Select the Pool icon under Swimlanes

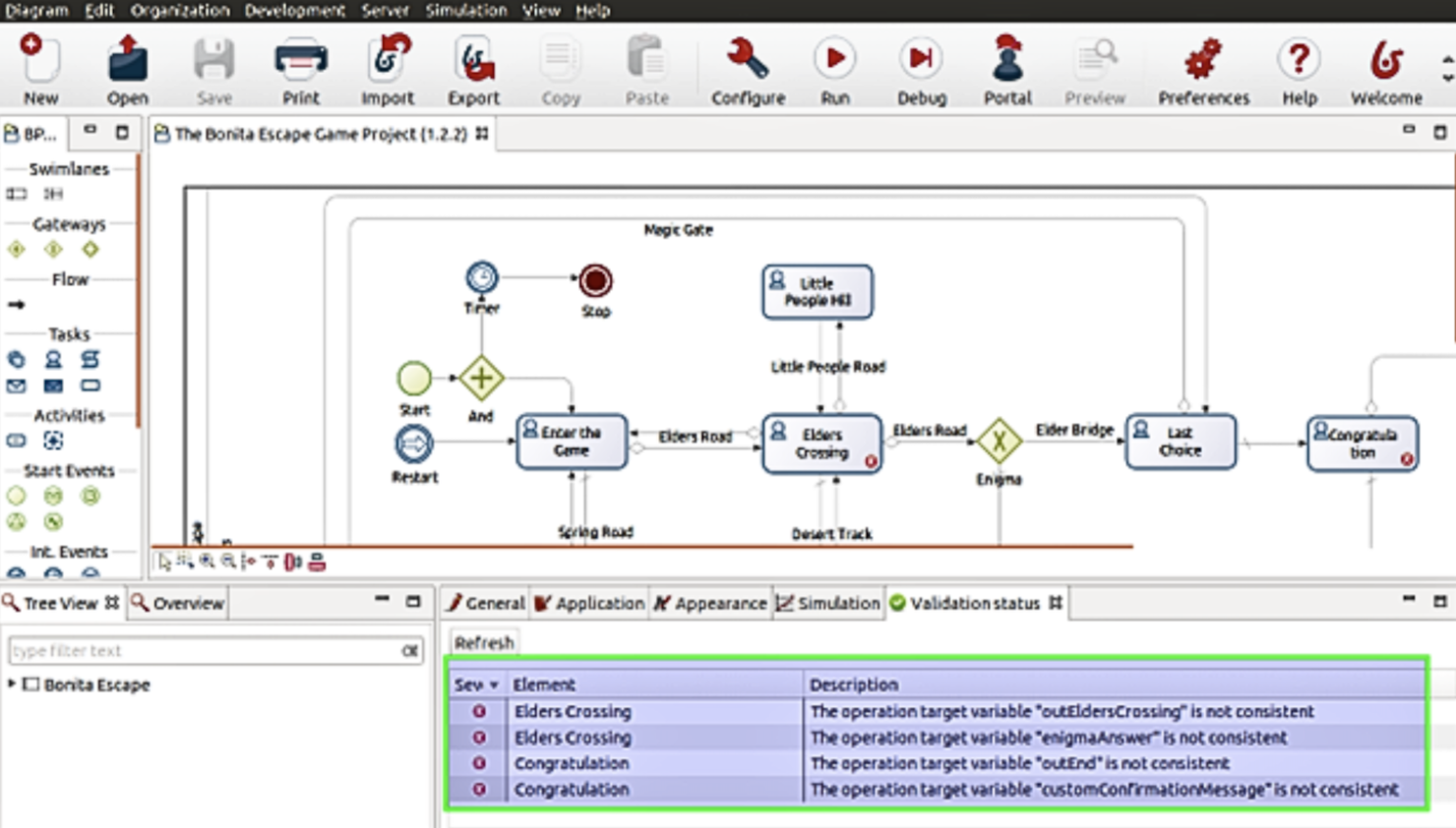click(17, 194)
